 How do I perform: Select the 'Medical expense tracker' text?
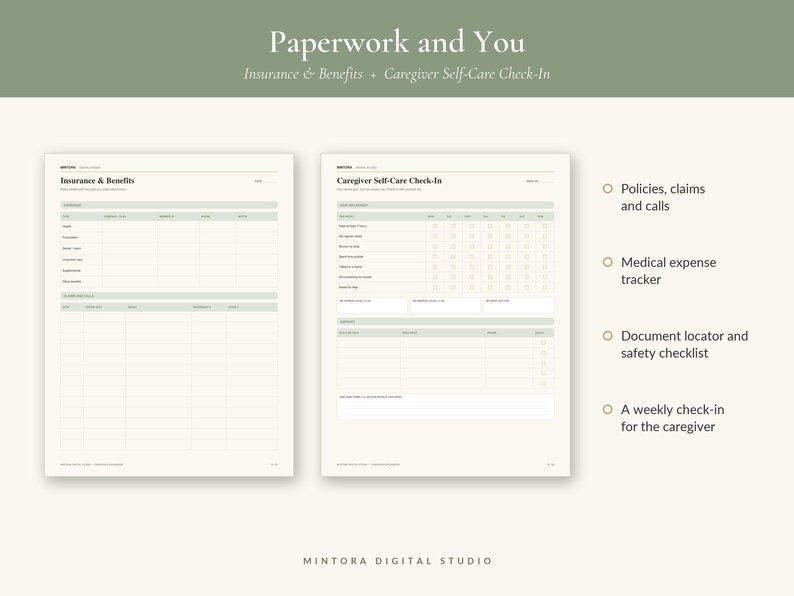coord(668,271)
